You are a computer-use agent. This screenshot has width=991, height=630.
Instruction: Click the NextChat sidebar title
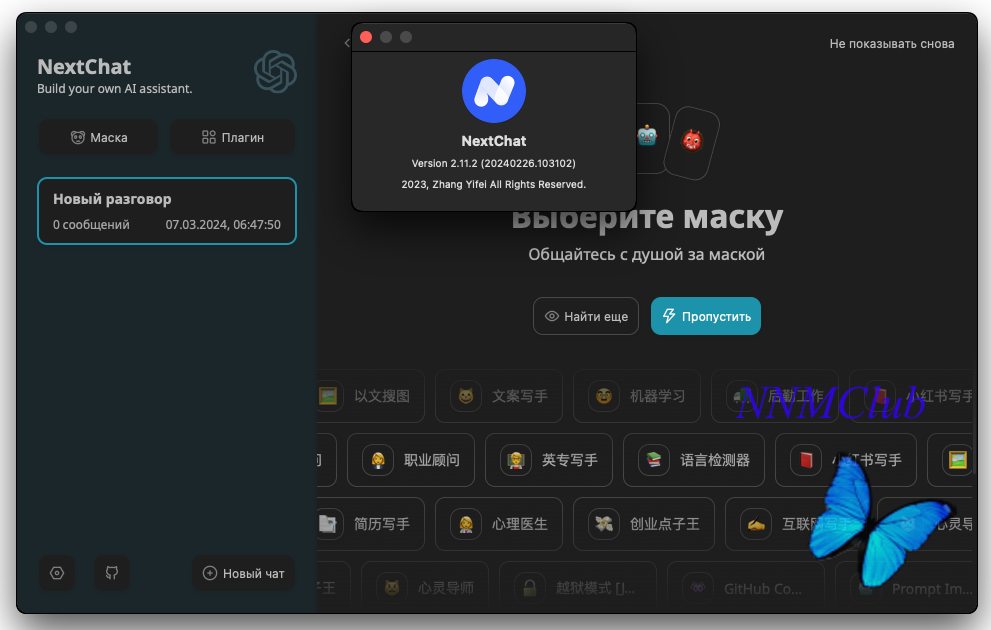pos(84,66)
